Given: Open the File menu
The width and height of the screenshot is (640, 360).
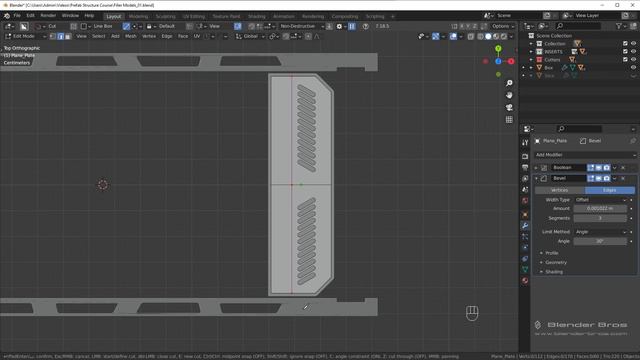Looking at the screenshot, I should pyautogui.click(x=17, y=16).
